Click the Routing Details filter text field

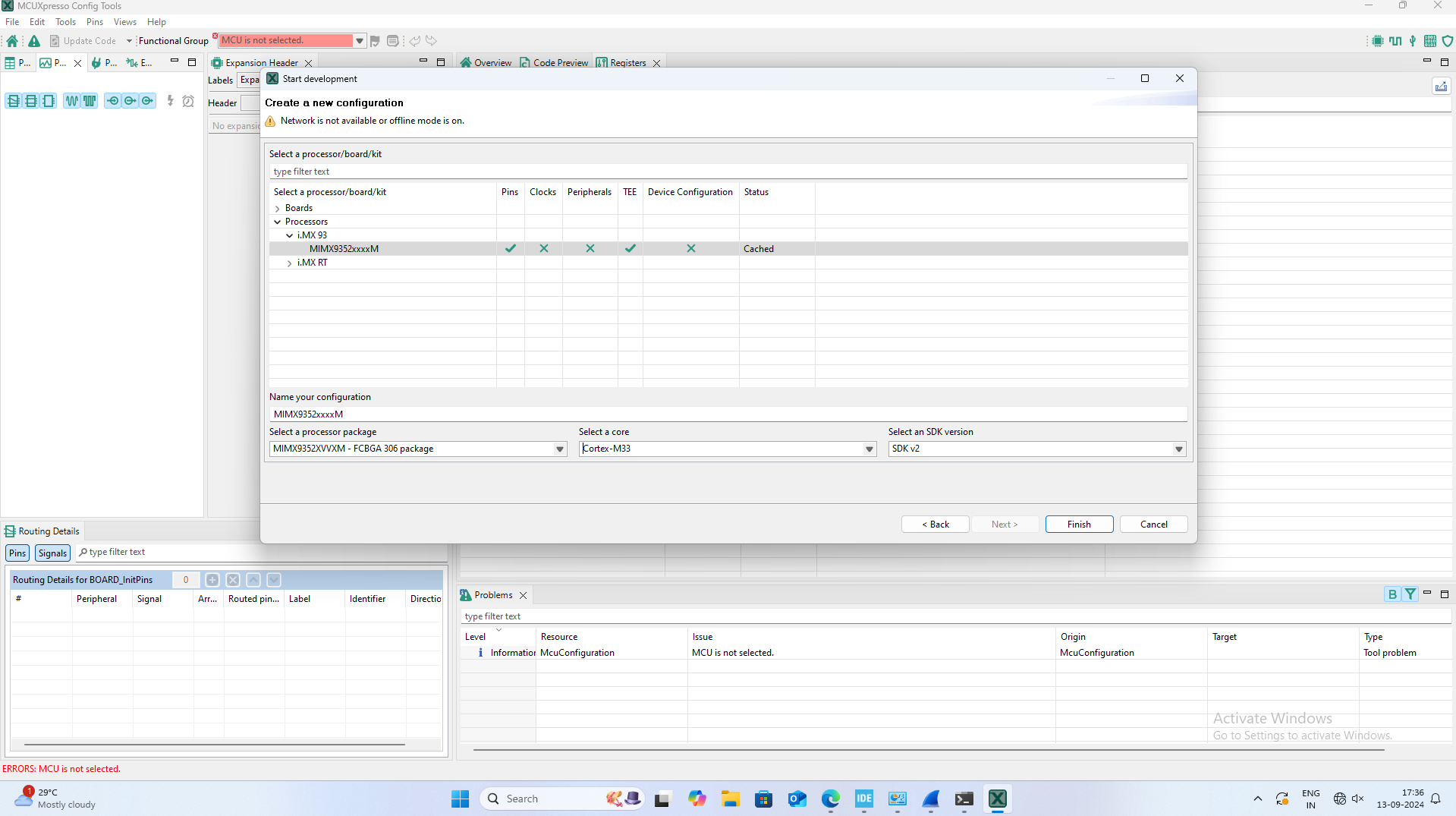[x=262, y=553]
